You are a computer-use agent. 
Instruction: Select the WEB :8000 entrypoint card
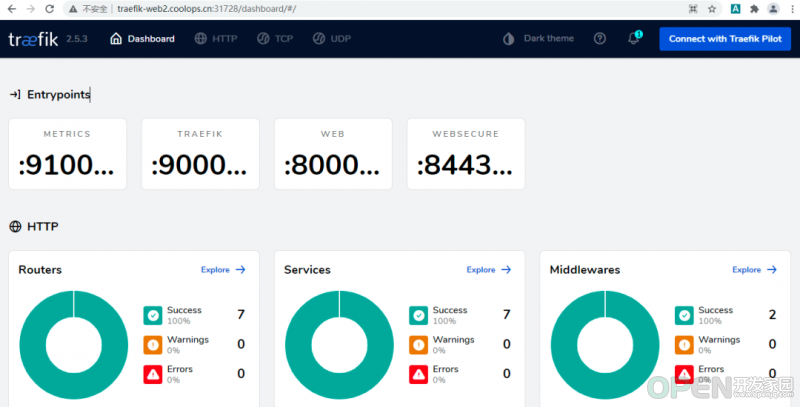click(x=333, y=154)
